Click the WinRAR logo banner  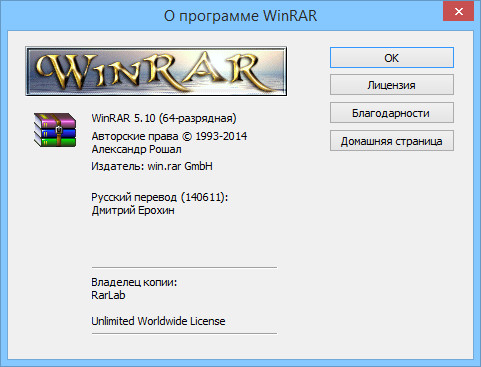click(x=156, y=71)
